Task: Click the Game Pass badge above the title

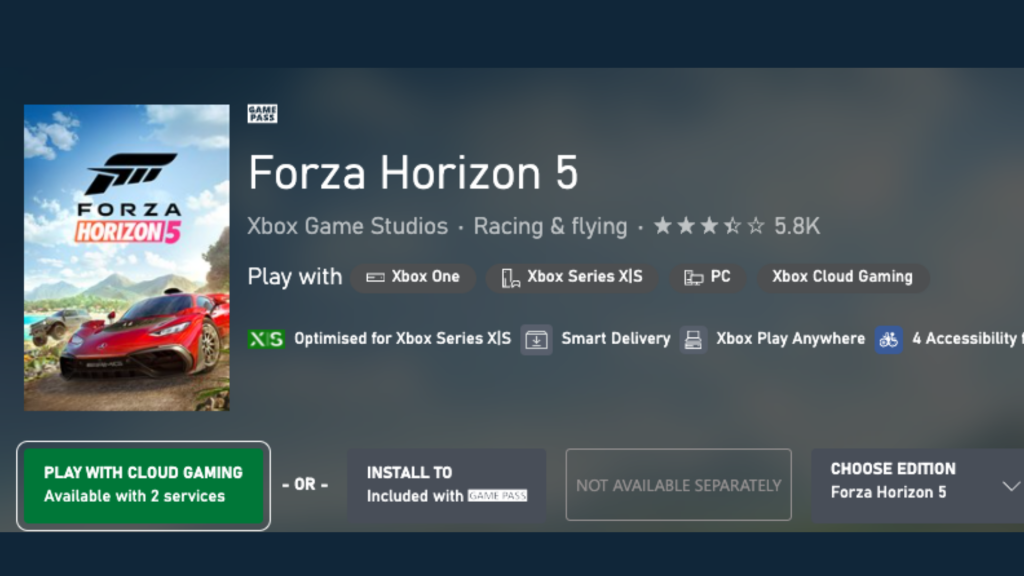Action: [262, 114]
